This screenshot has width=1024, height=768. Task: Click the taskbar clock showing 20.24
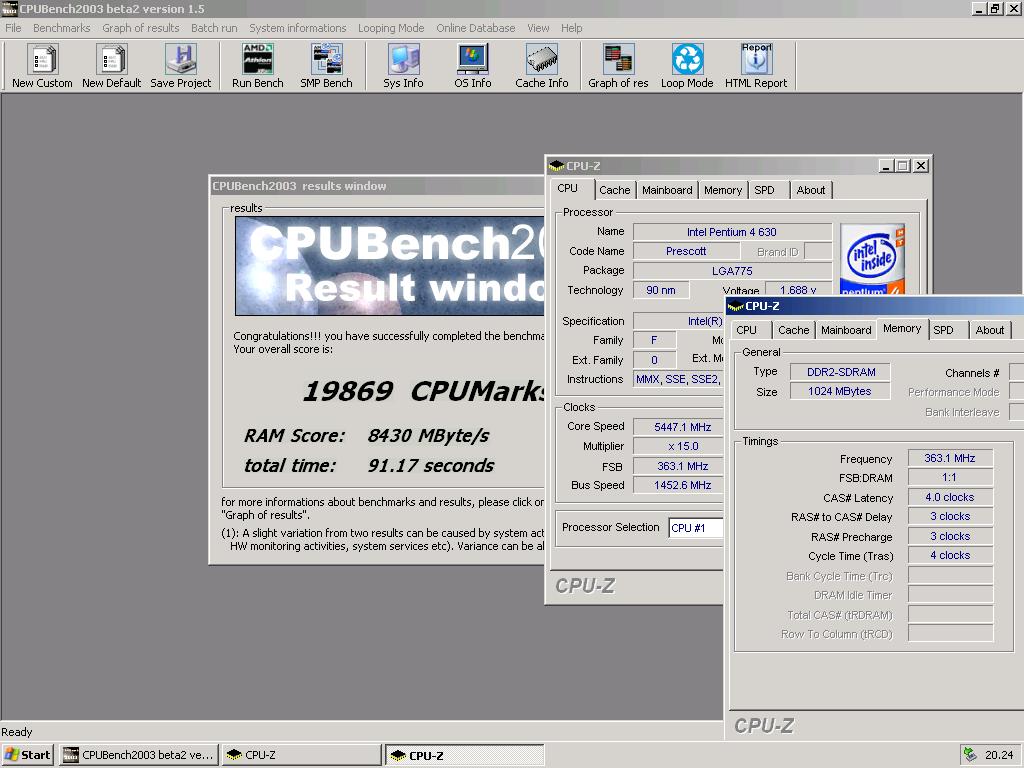[x=999, y=755]
